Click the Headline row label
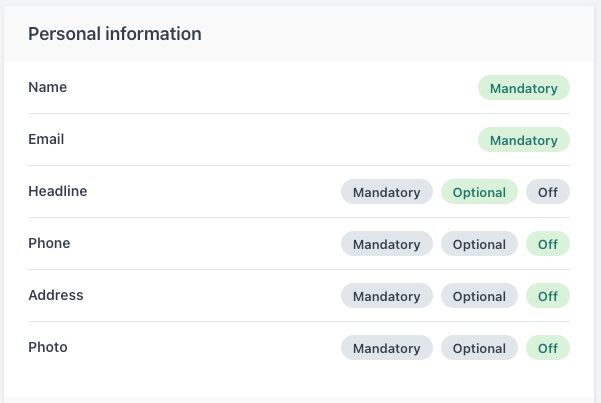The width and height of the screenshot is (601, 403). (x=57, y=191)
